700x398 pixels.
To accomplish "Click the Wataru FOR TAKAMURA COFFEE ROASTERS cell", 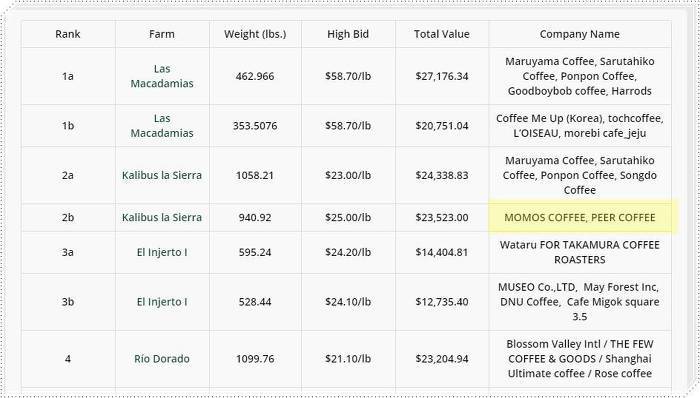I will (x=579, y=252).
